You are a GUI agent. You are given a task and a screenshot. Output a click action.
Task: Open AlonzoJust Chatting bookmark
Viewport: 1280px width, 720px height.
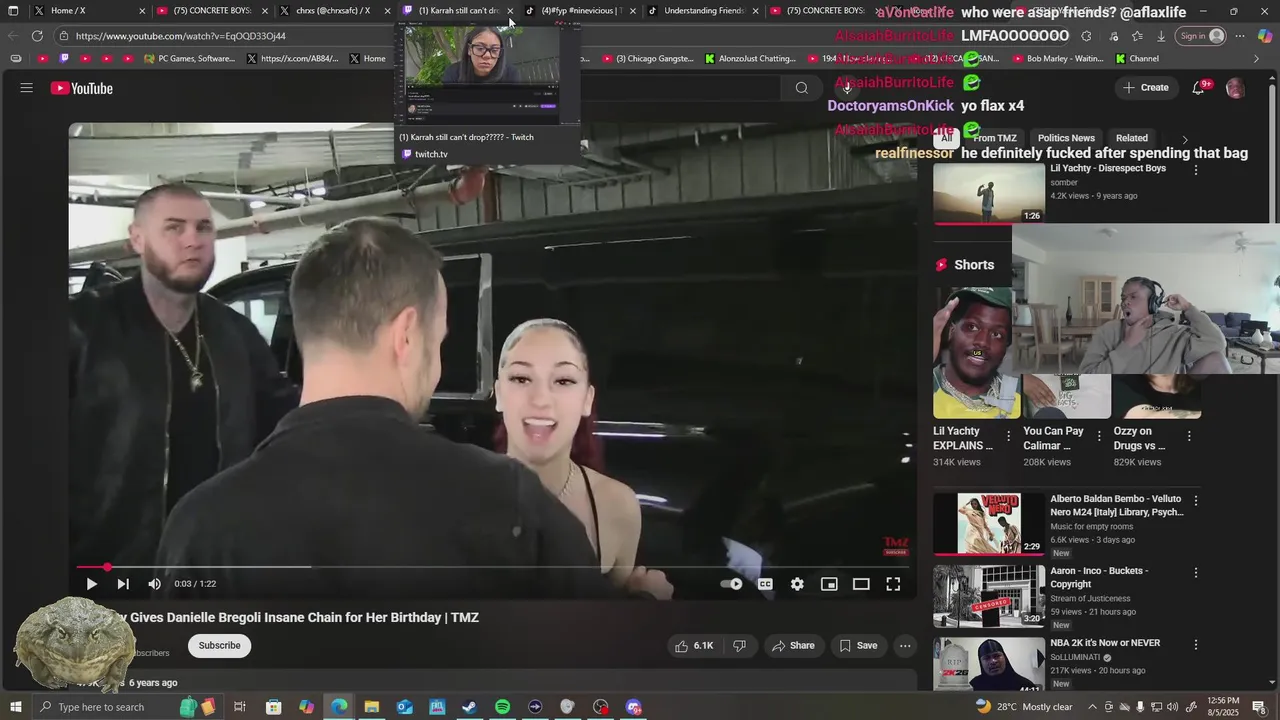[x=750, y=59]
